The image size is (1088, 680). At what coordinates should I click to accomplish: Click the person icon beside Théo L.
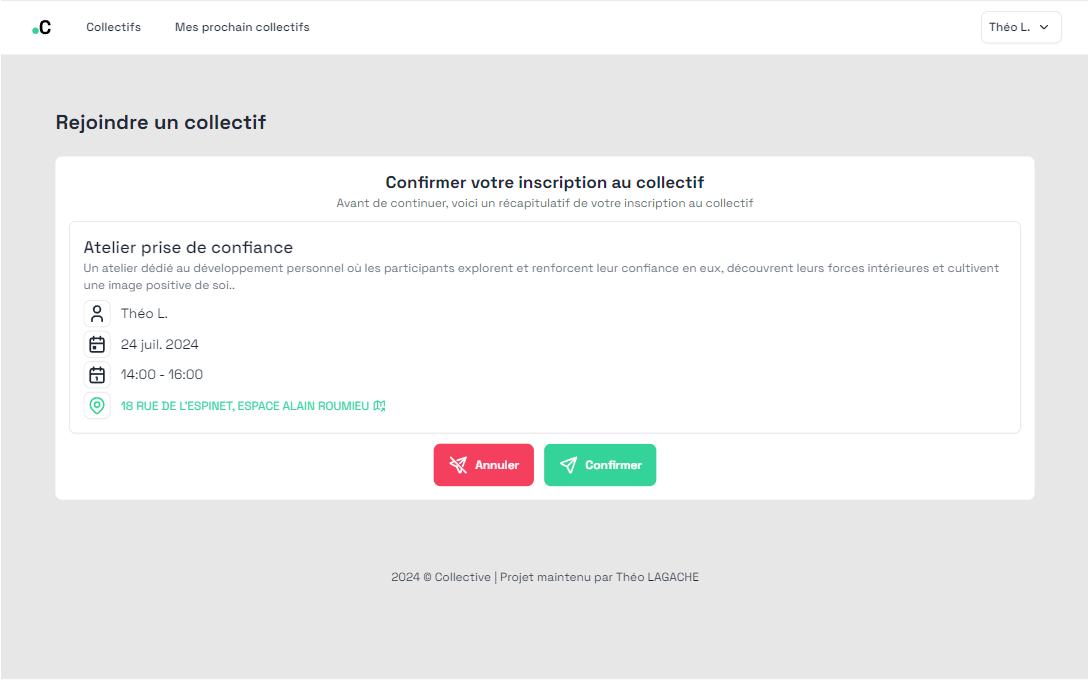[x=97, y=314]
